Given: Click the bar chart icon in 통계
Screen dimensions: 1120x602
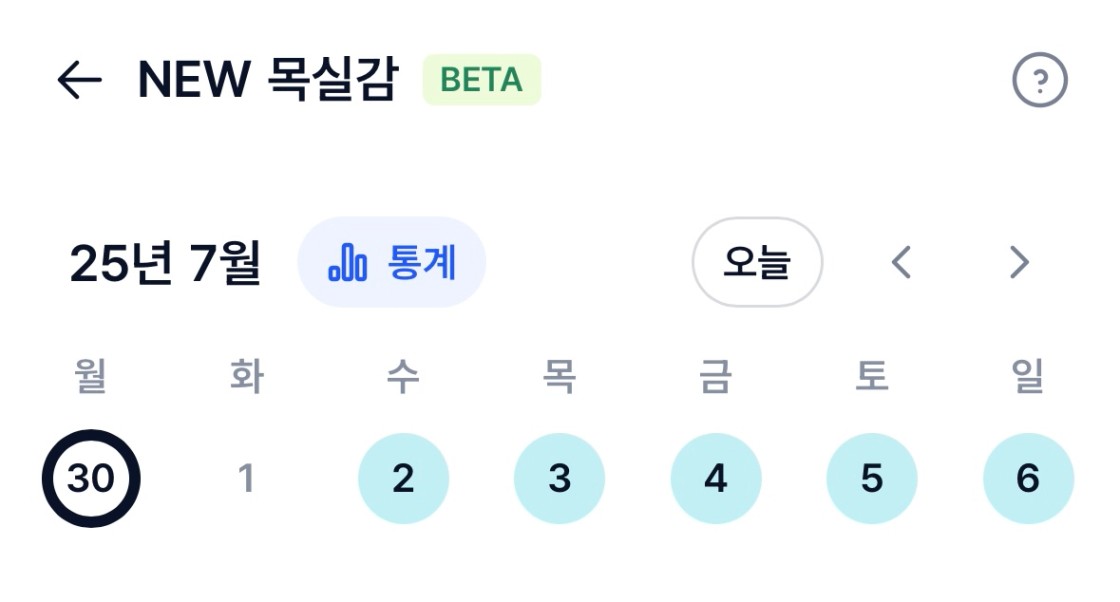Looking at the screenshot, I should click(348, 262).
